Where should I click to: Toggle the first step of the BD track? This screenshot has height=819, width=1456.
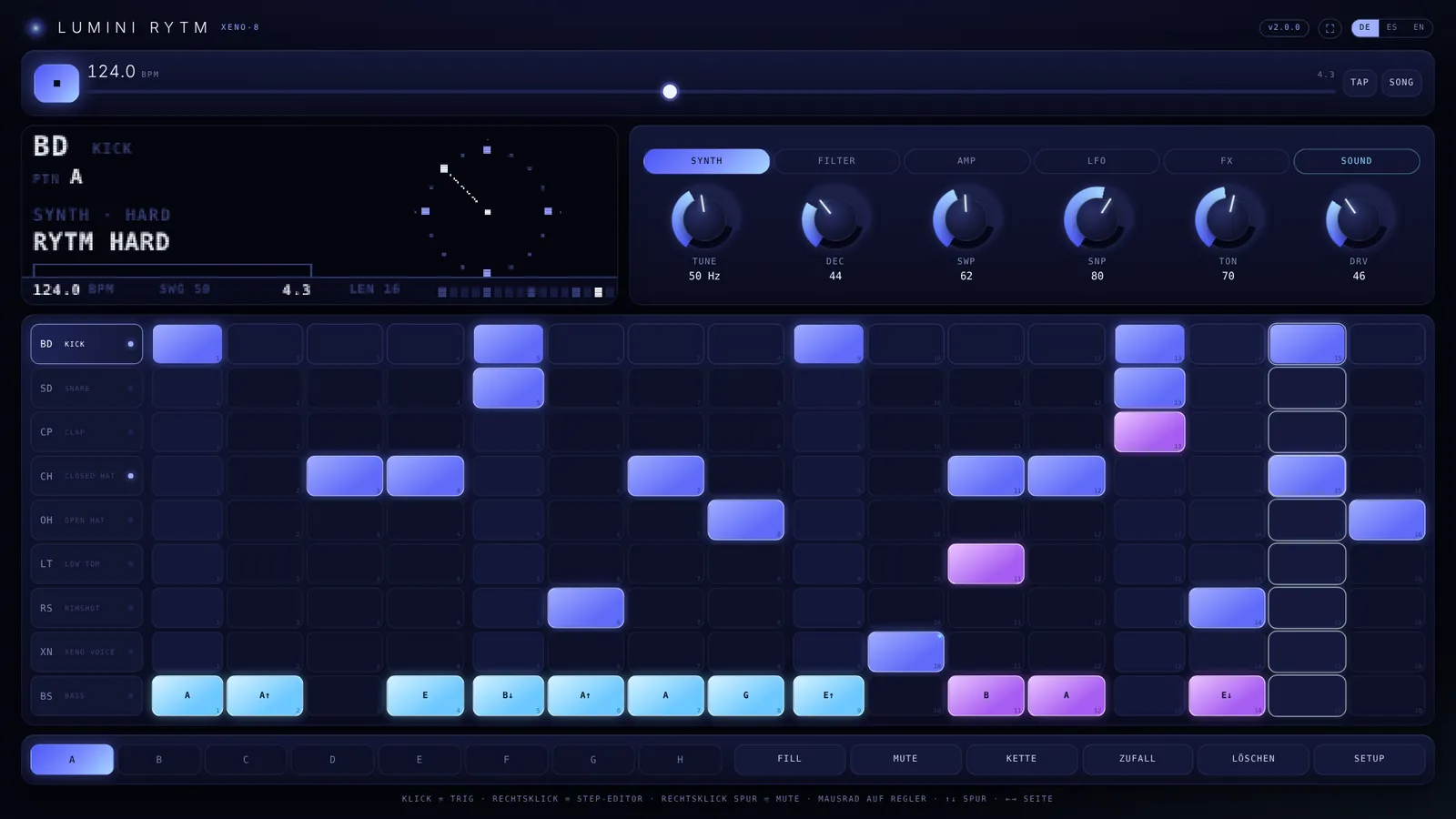click(187, 344)
